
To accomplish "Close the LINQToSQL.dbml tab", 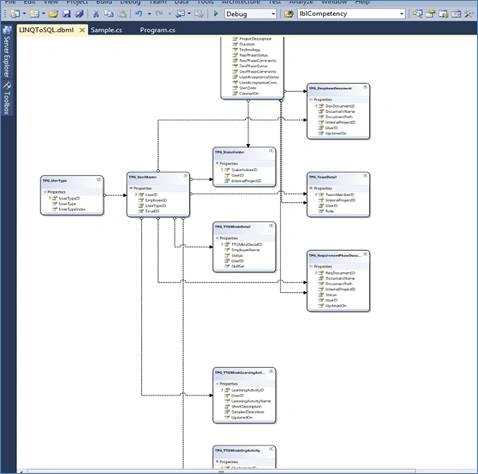I will click(82, 30).
